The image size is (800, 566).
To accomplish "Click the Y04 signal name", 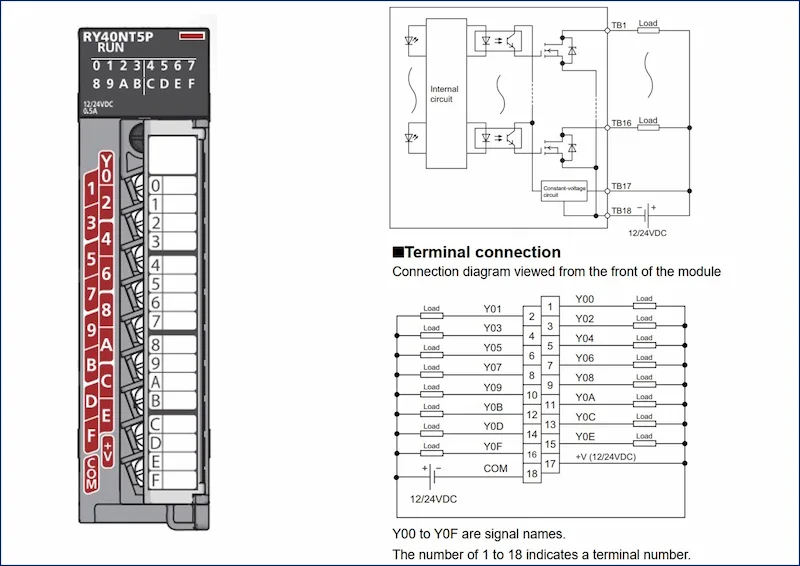I will tap(585, 338).
